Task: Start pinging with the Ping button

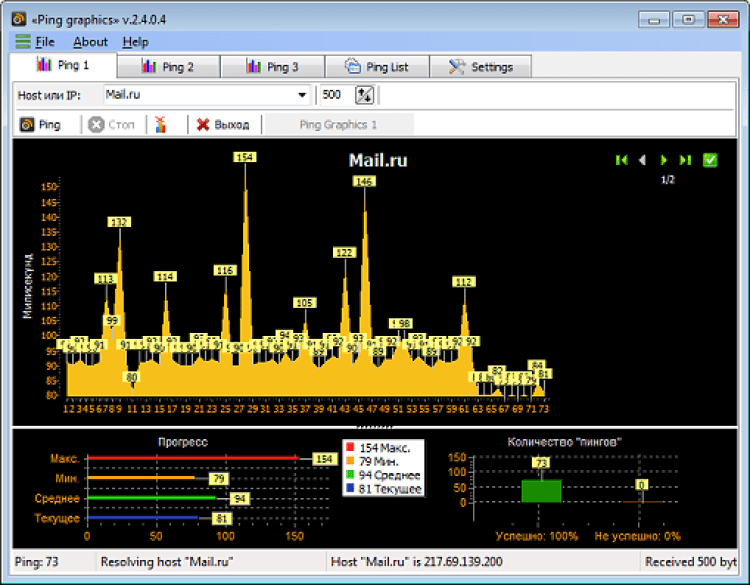Action: pos(41,125)
